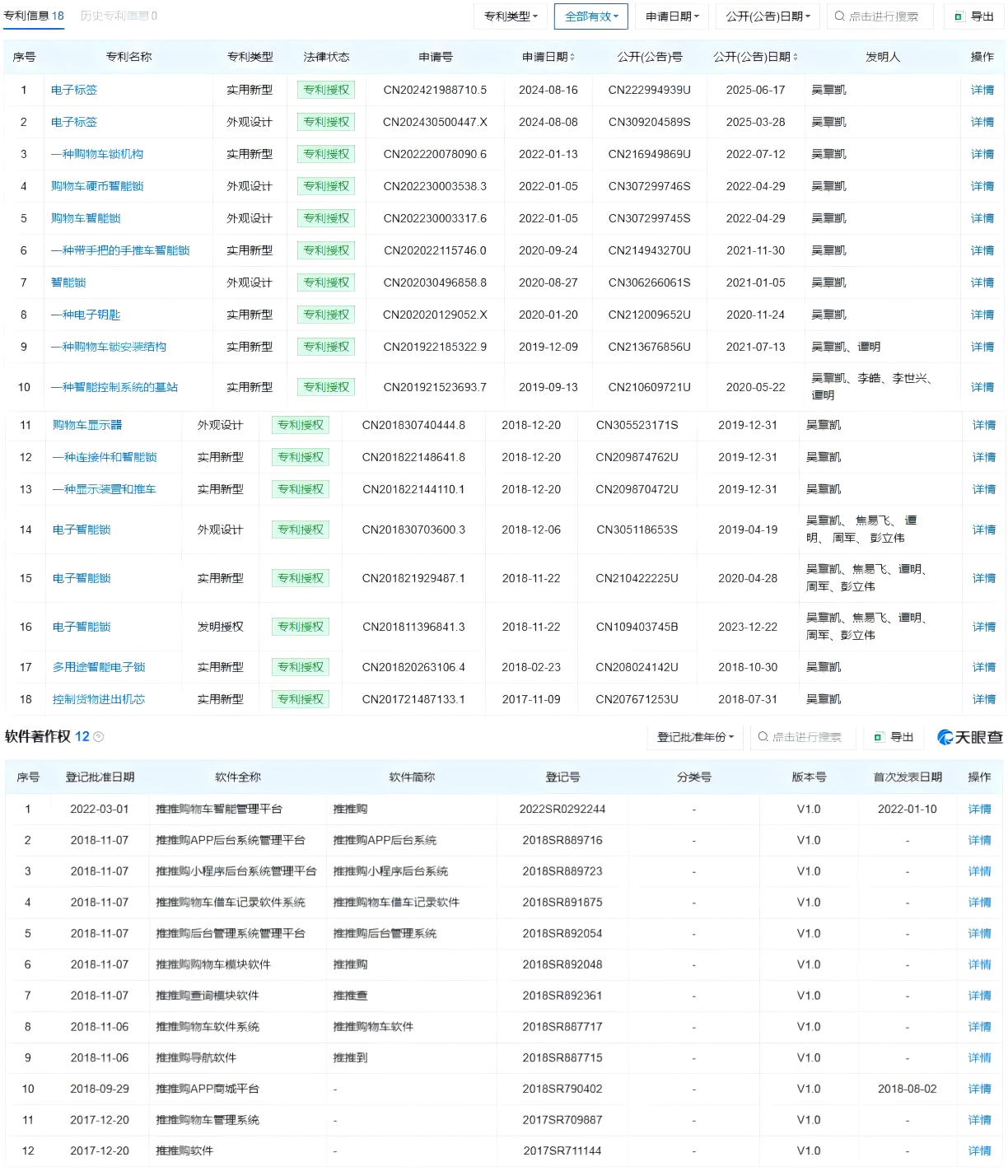Click the search icon in copyright section search bar

763,737
